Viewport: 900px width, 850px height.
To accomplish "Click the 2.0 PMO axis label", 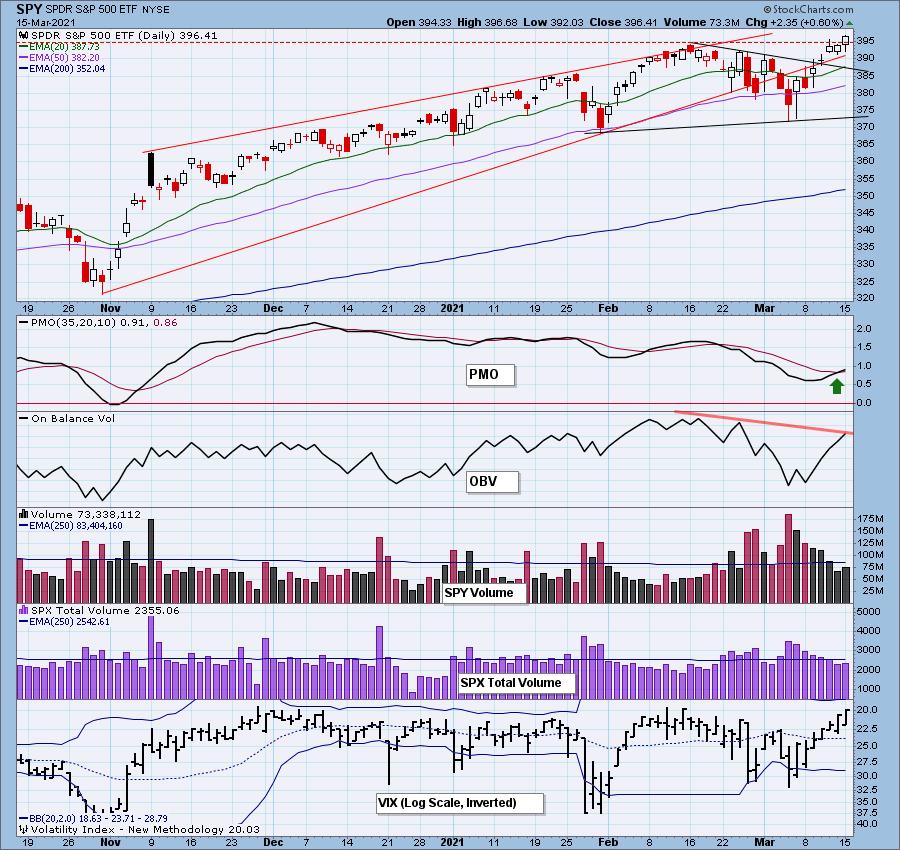I will 864,329.
